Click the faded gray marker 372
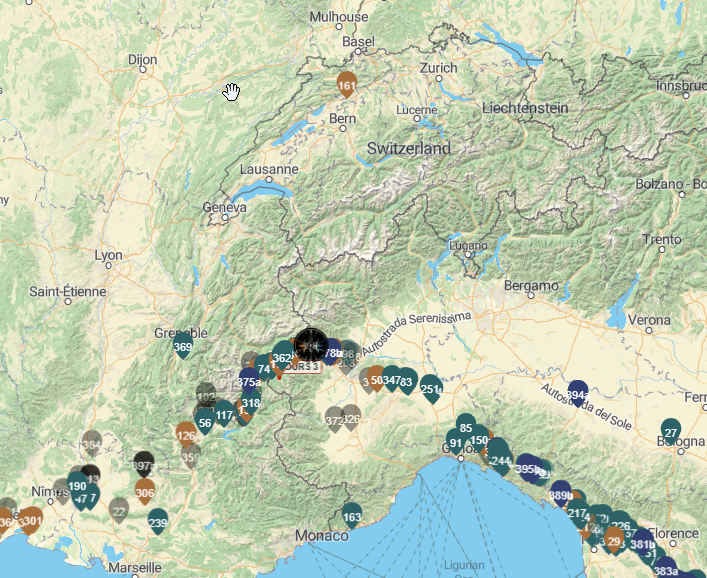This screenshot has width=707, height=578. click(335, 420)
